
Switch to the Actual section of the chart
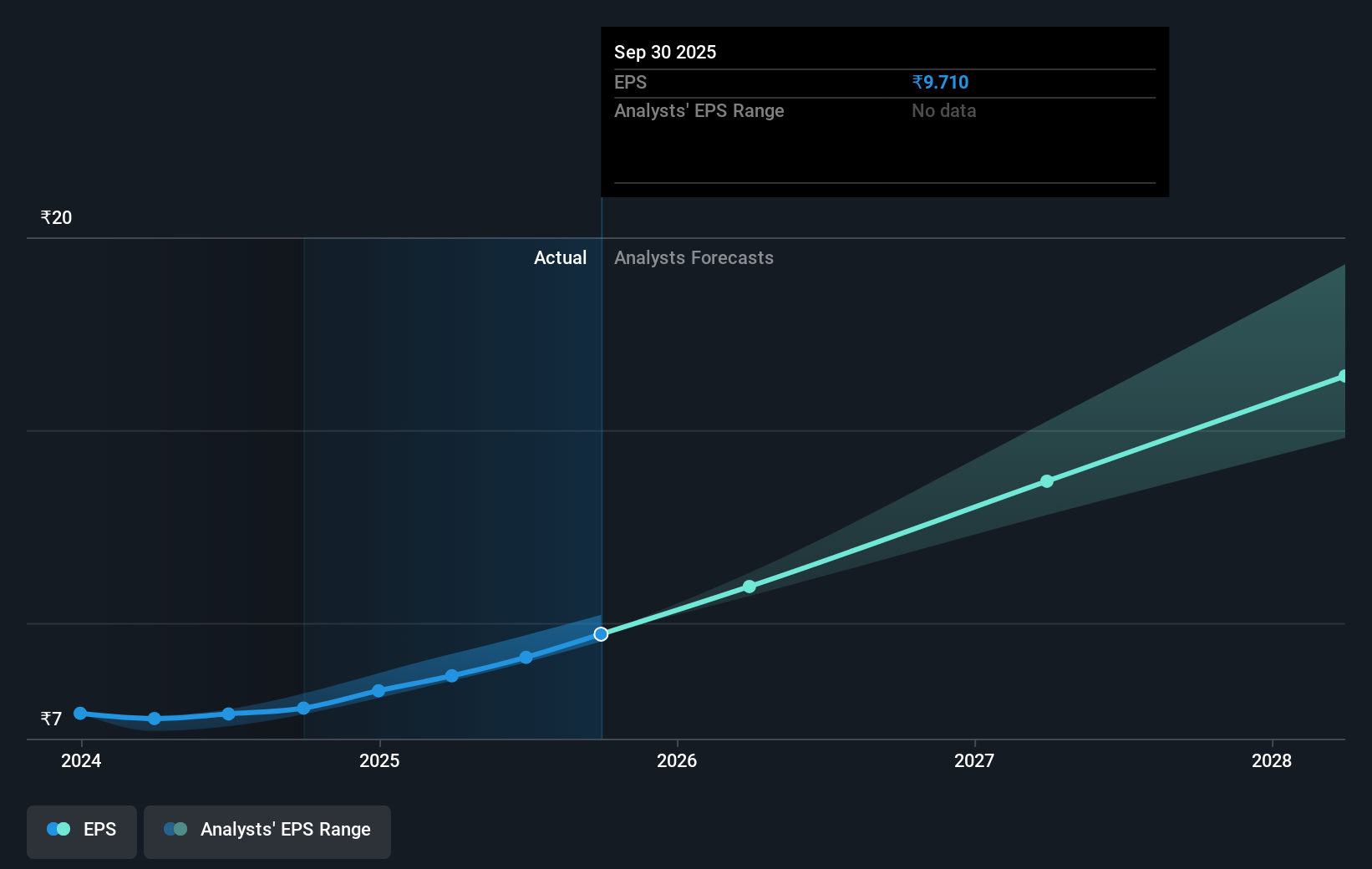point(560,257)
